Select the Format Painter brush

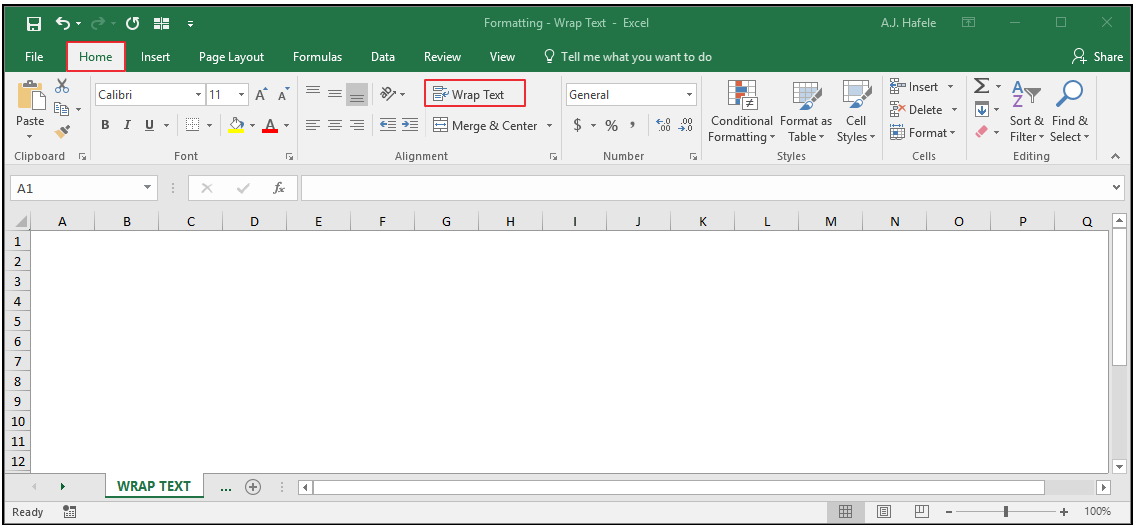pos(62,132)
